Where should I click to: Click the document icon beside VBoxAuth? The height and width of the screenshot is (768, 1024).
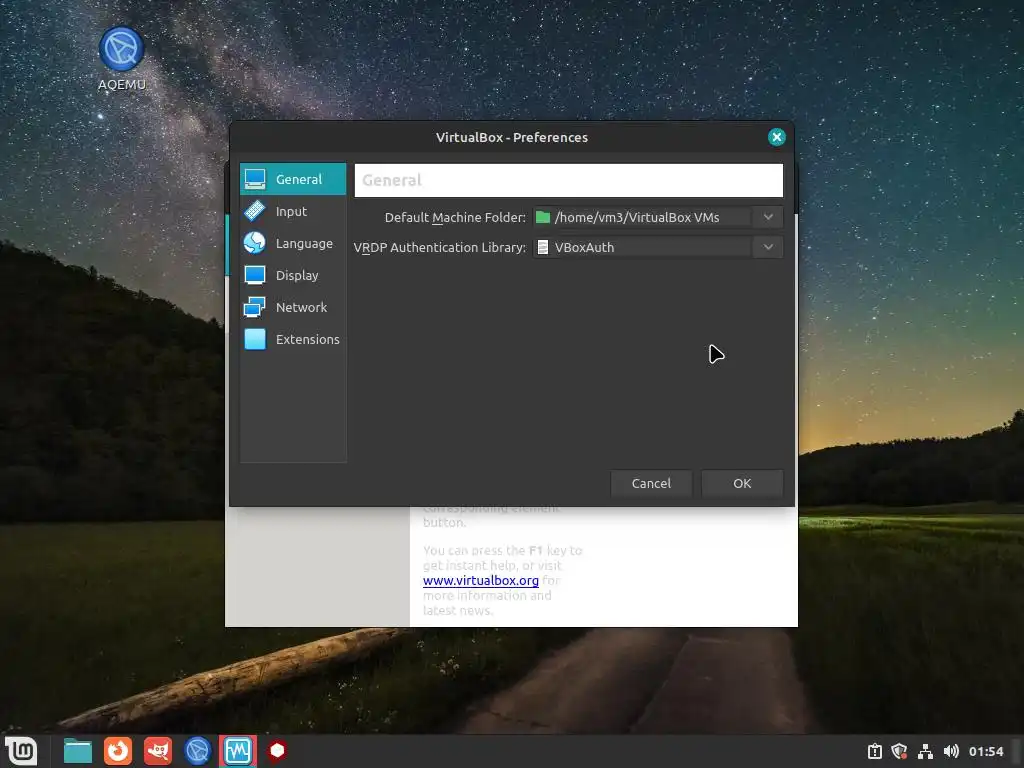(543, 247)
